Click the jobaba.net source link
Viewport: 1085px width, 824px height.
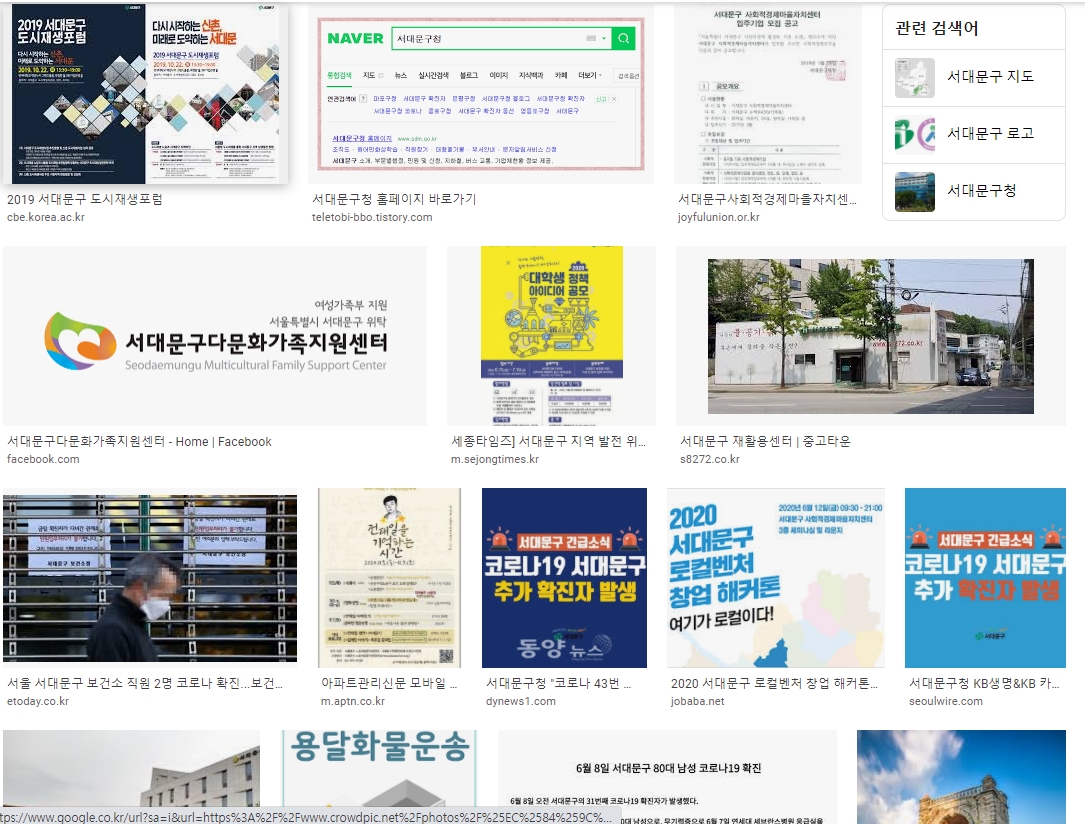(698, 702)
